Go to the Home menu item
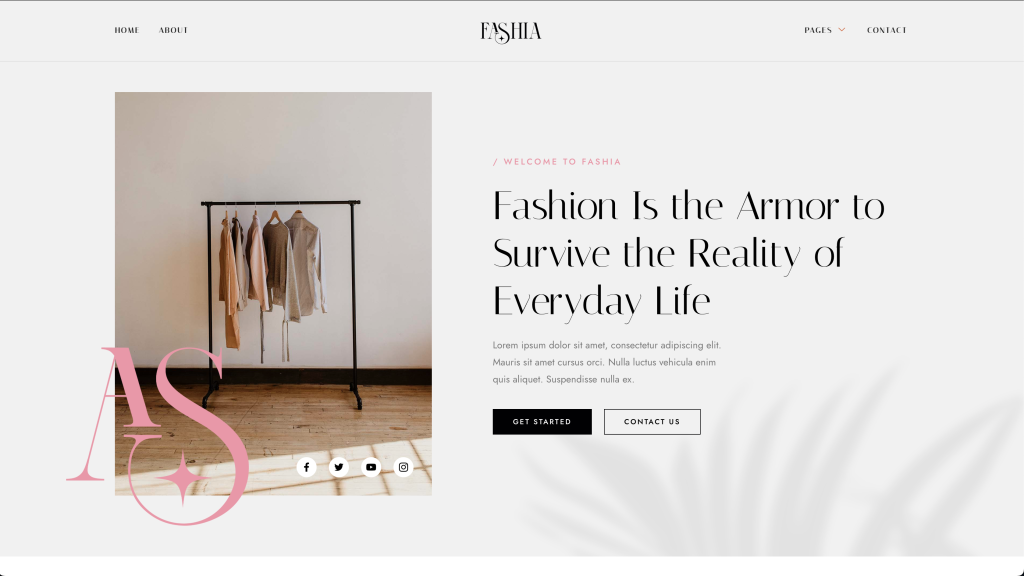This screenshot has width=1024, height=576. 127,30
